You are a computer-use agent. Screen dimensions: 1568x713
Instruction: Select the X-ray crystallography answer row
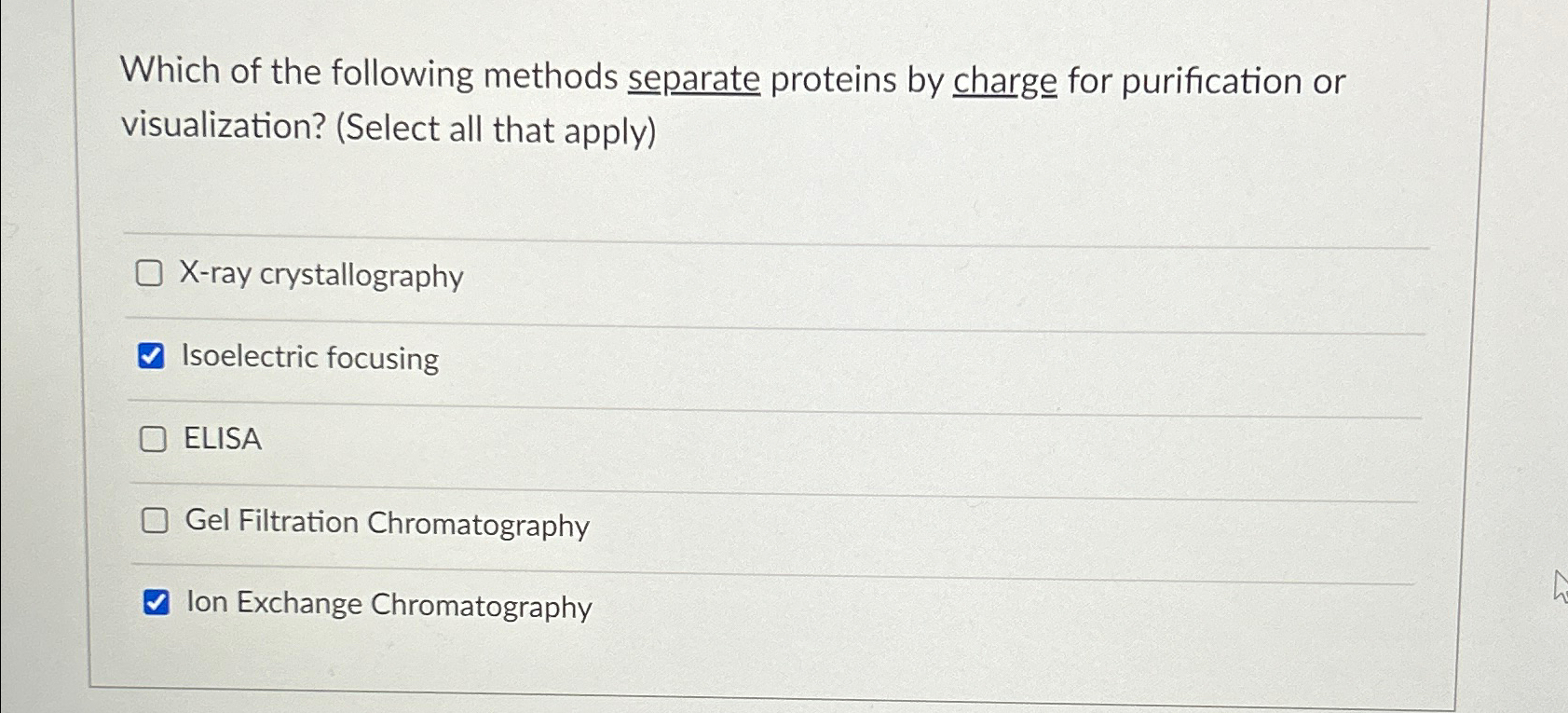(321, 275)
